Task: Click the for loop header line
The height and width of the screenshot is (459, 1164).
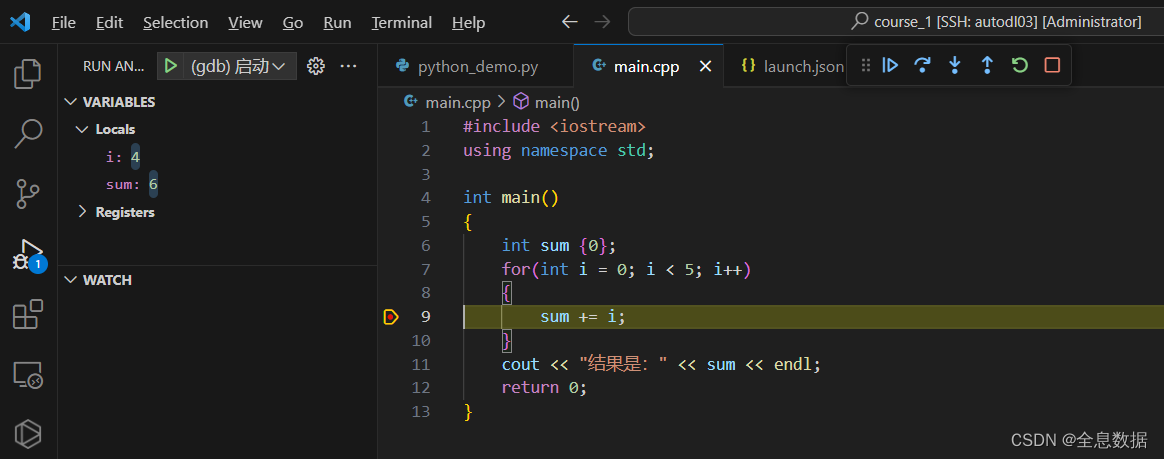Action: tap(627, 270)
